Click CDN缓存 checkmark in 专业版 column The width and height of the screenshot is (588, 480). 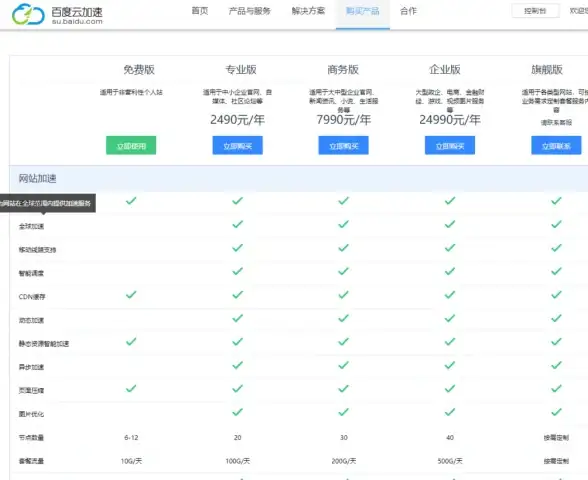click(237, 295)
